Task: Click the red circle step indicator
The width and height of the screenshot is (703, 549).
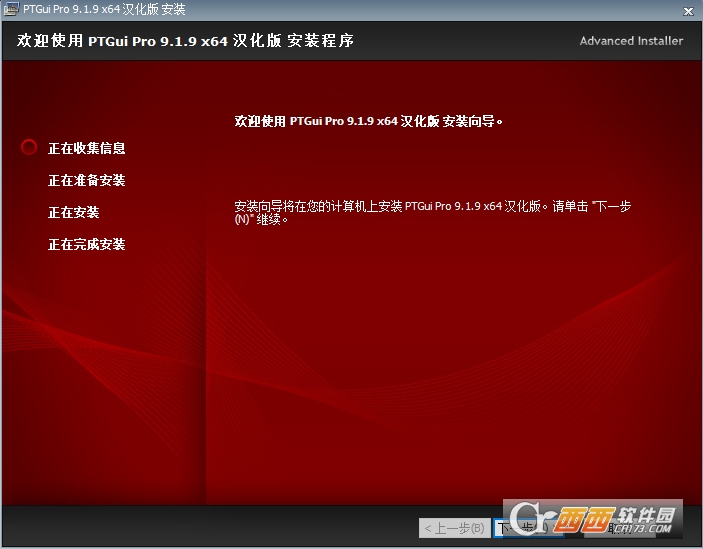Action: pos(29,147)
